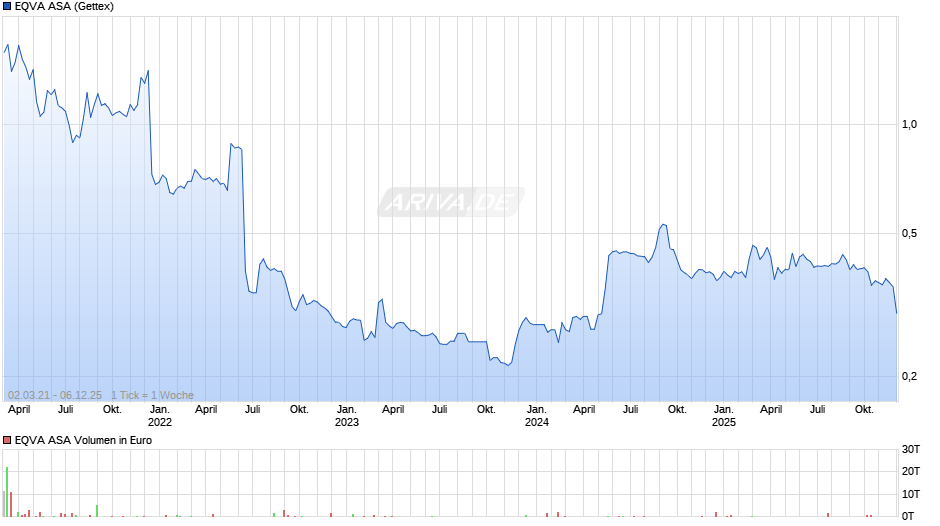Click the '0T' volume axis label
The height and width of the screenshot is (526, 940).
[908, 516]
